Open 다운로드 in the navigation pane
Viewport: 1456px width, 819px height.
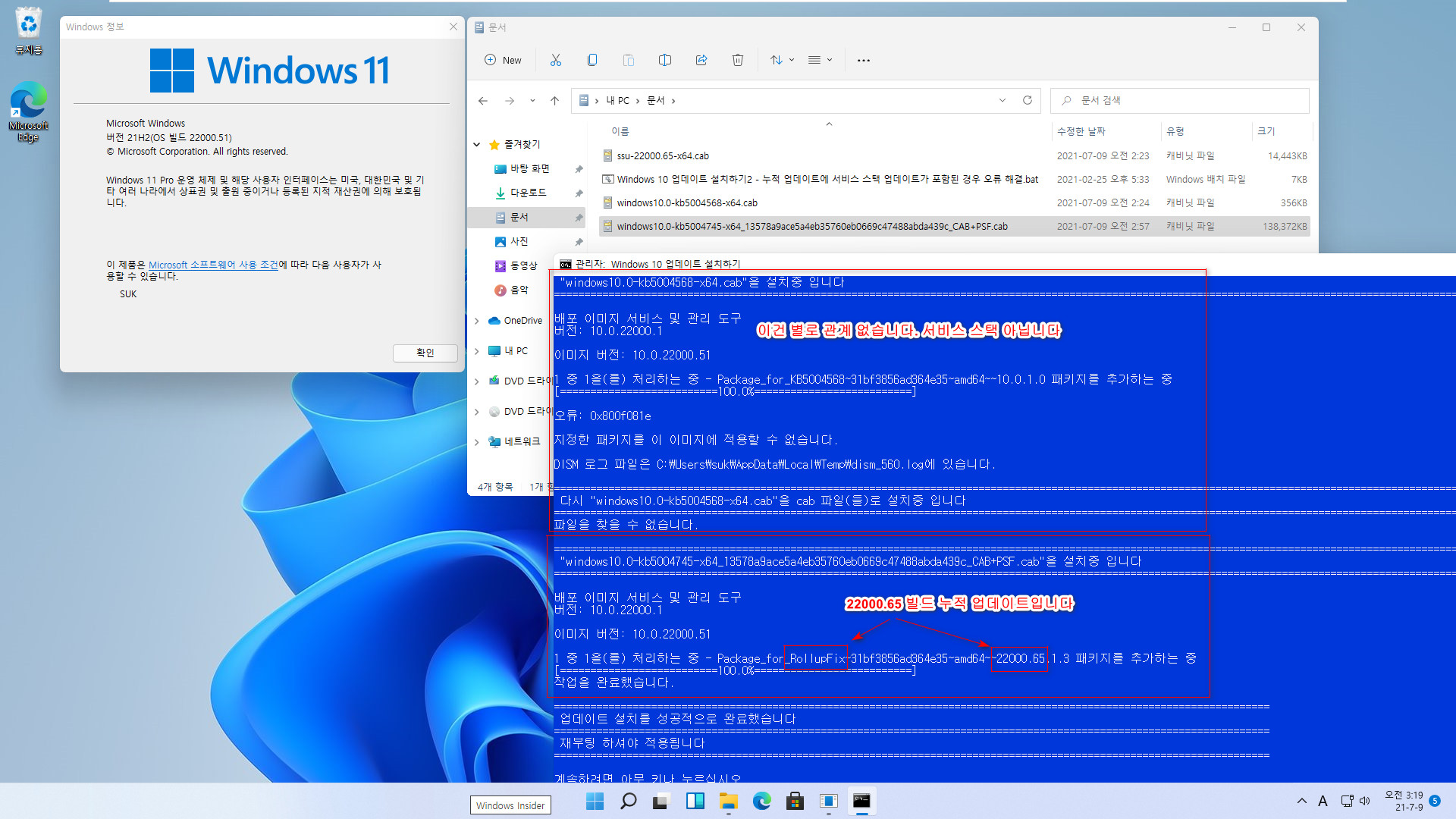click(528, 193)
